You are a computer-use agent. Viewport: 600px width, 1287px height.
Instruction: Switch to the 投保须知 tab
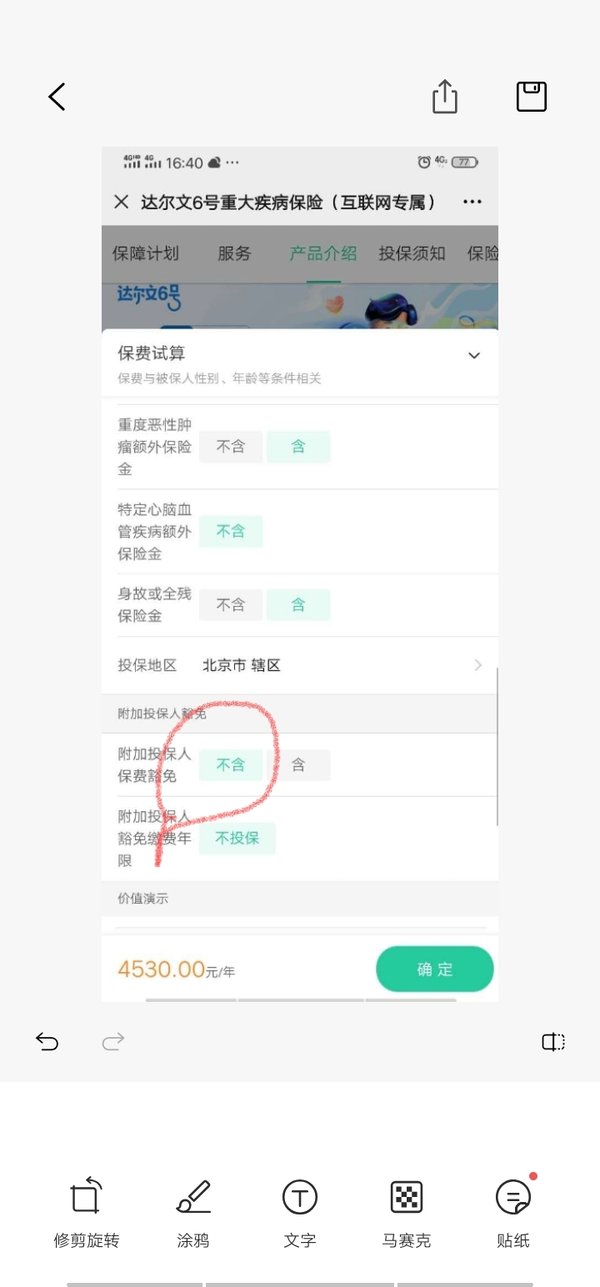412,253
